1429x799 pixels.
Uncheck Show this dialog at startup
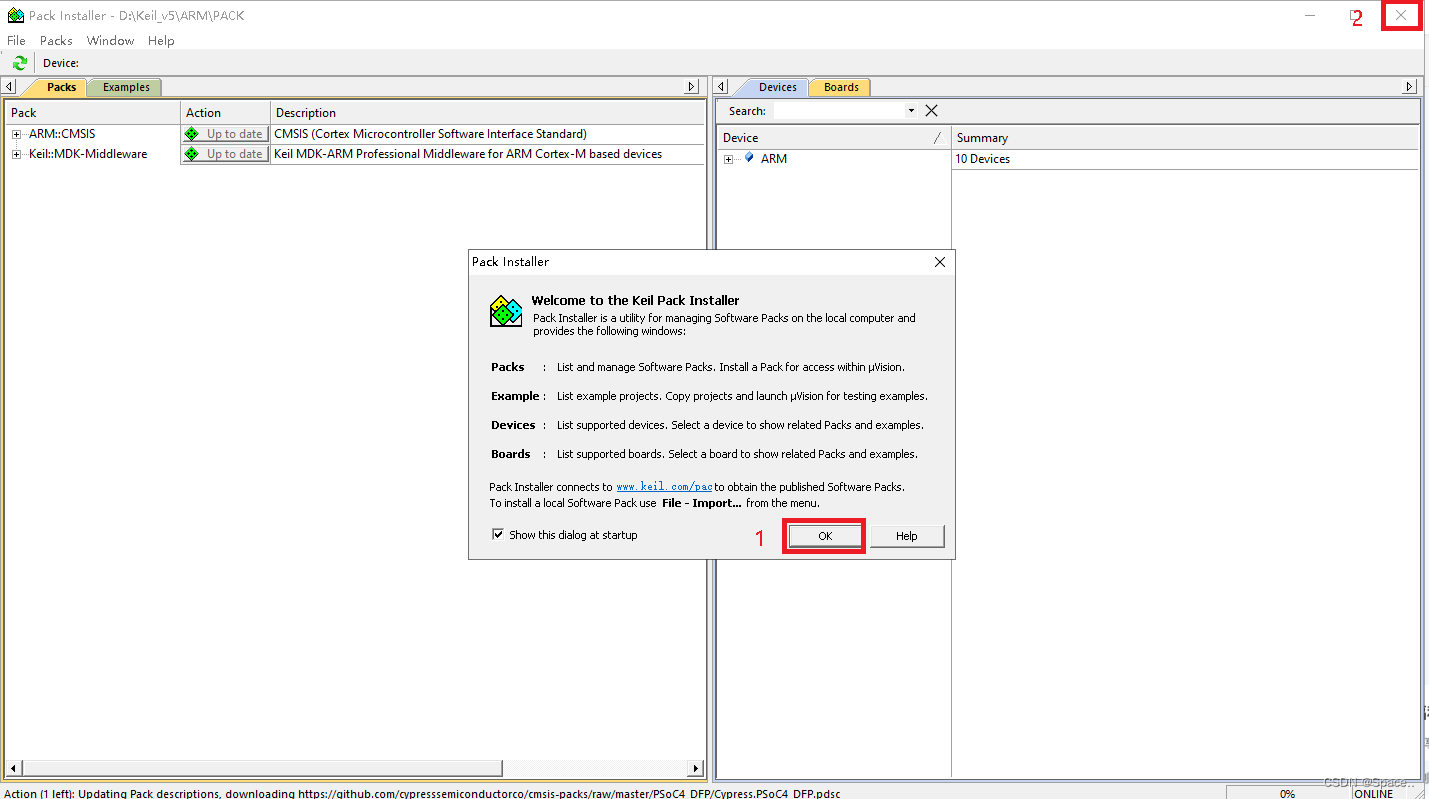coord(498,535)
